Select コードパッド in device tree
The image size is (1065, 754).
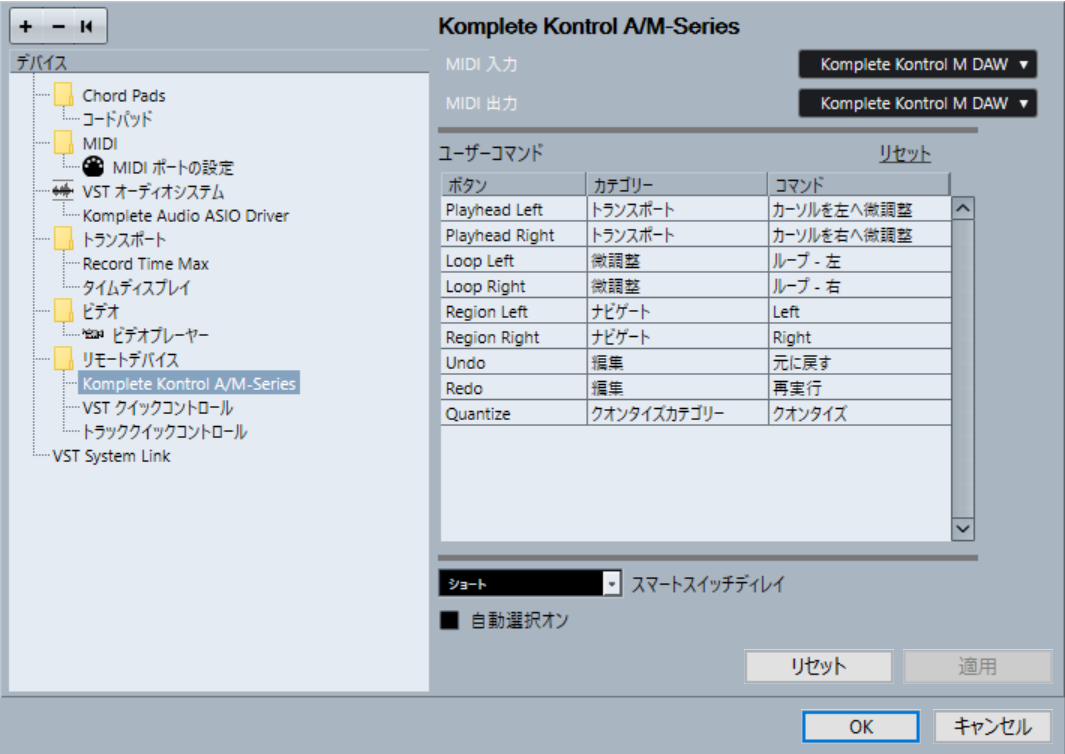click(117, 119)
